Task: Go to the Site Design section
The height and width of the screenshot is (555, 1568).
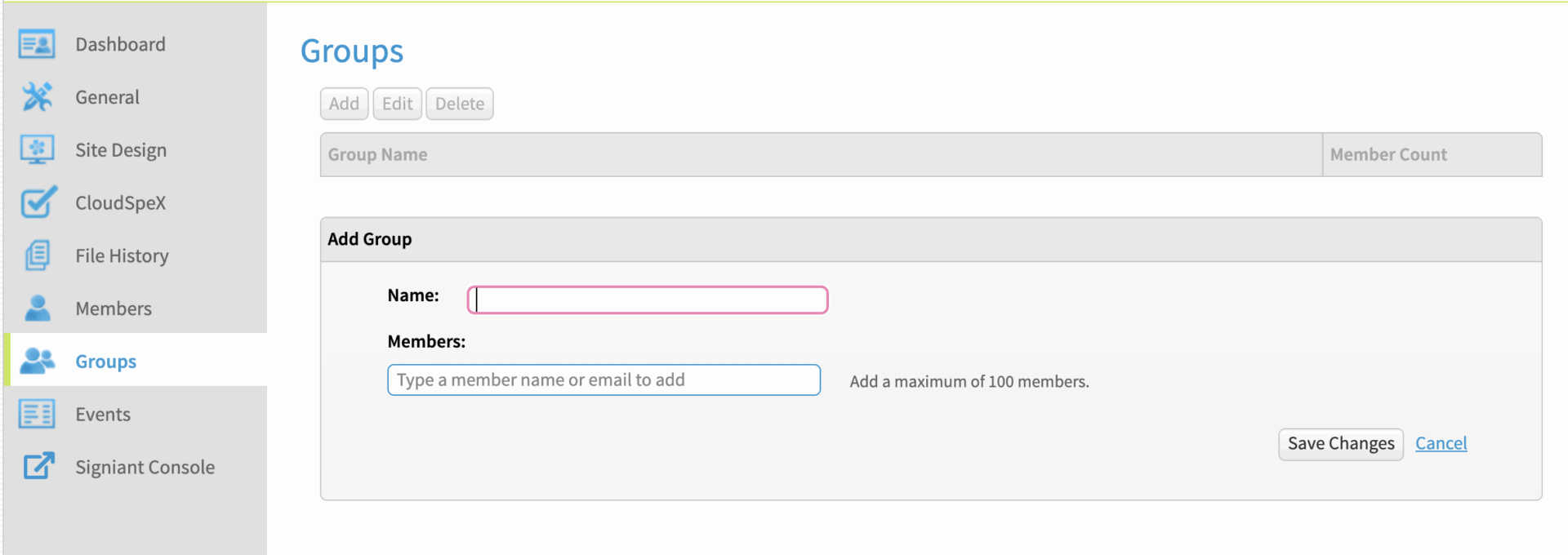Action: click(121, 150)
